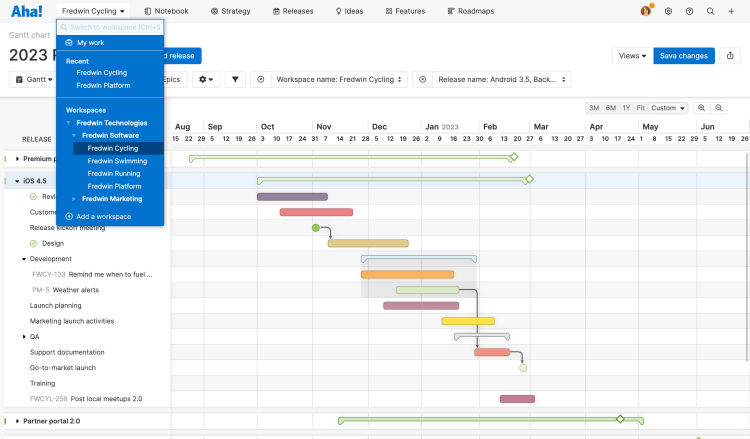The image size is (750, 439).
Task: Open the Roadmaps menu
Action: [x=471, y=11]
